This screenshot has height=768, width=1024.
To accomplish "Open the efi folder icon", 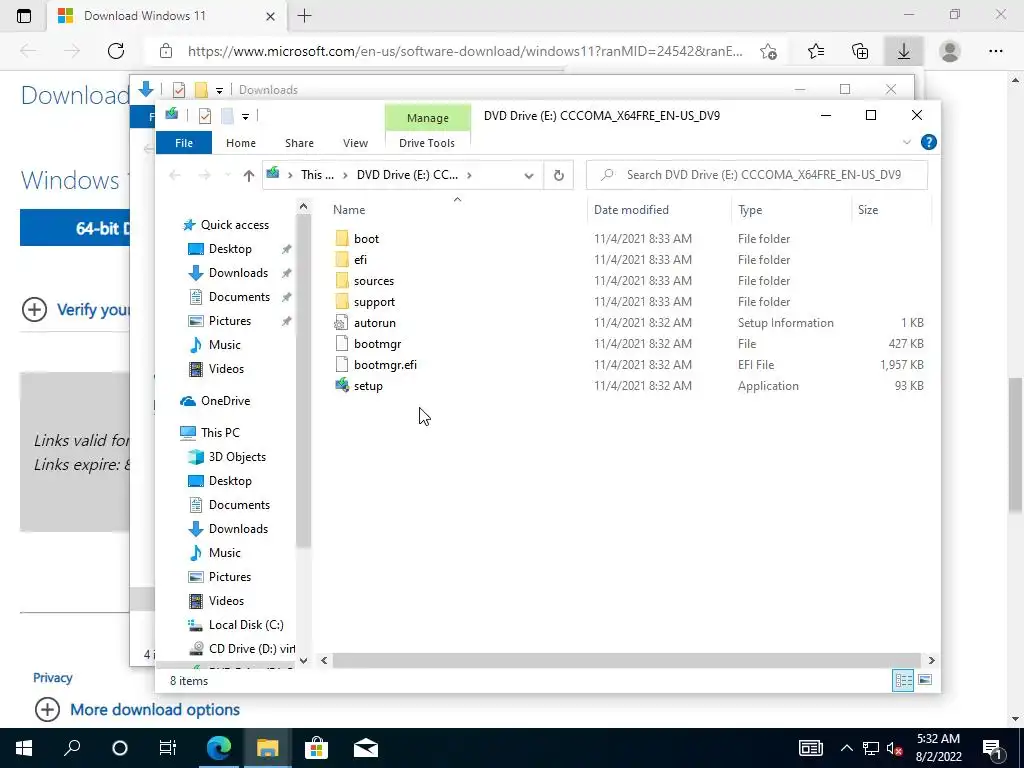I will pyautogui.click(x=342, y=260).
